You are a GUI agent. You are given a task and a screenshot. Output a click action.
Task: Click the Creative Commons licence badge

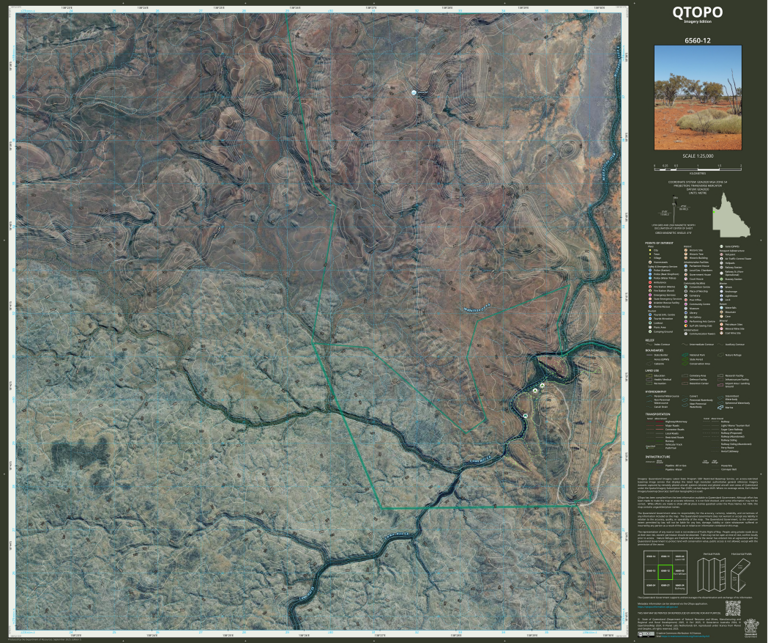(x=646, y=634)
